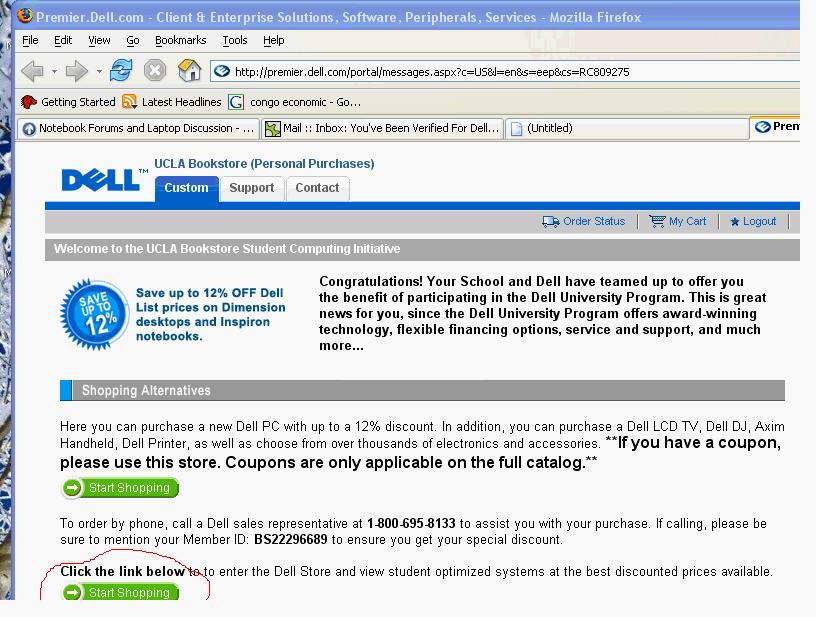Open the File menu
This screenshot has width=816, height=617.
click(x=30, y=40)
